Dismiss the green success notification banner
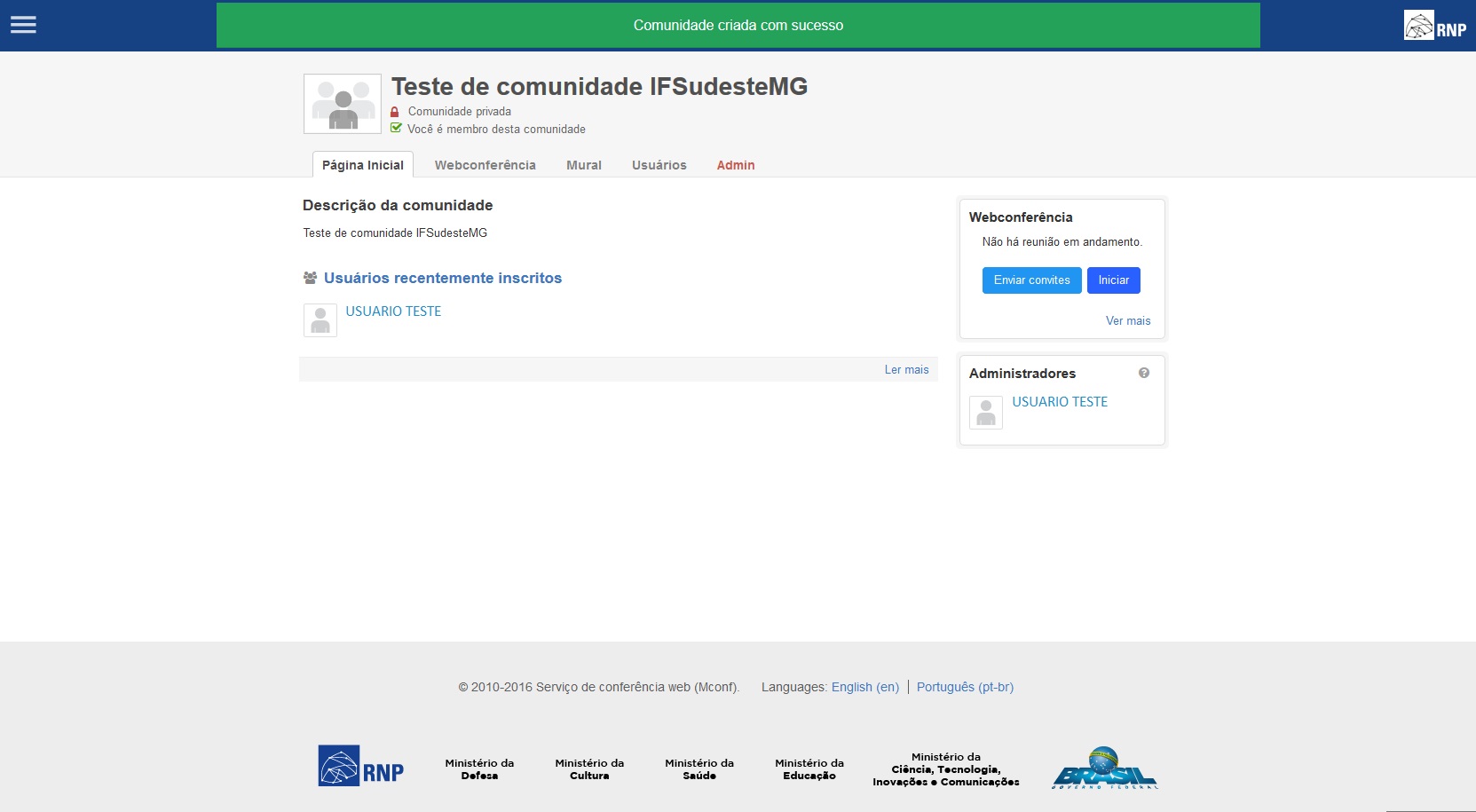This screenshot has height=812, width=1476. (x=738, y=26)
